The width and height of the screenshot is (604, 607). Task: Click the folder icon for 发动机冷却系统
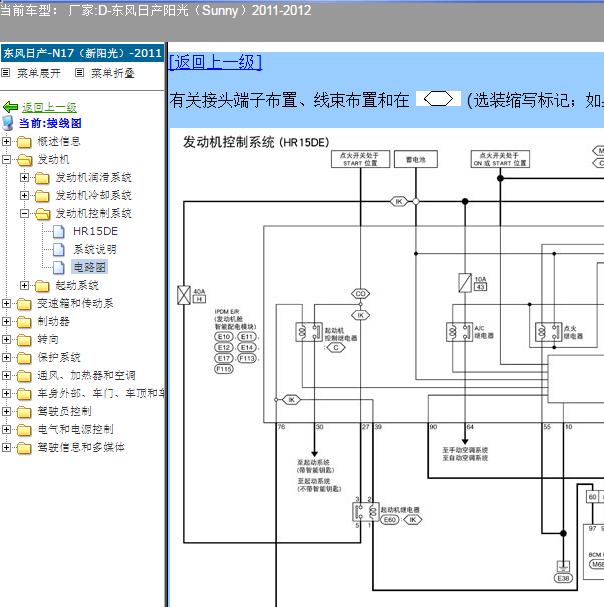tap(42, 196)
